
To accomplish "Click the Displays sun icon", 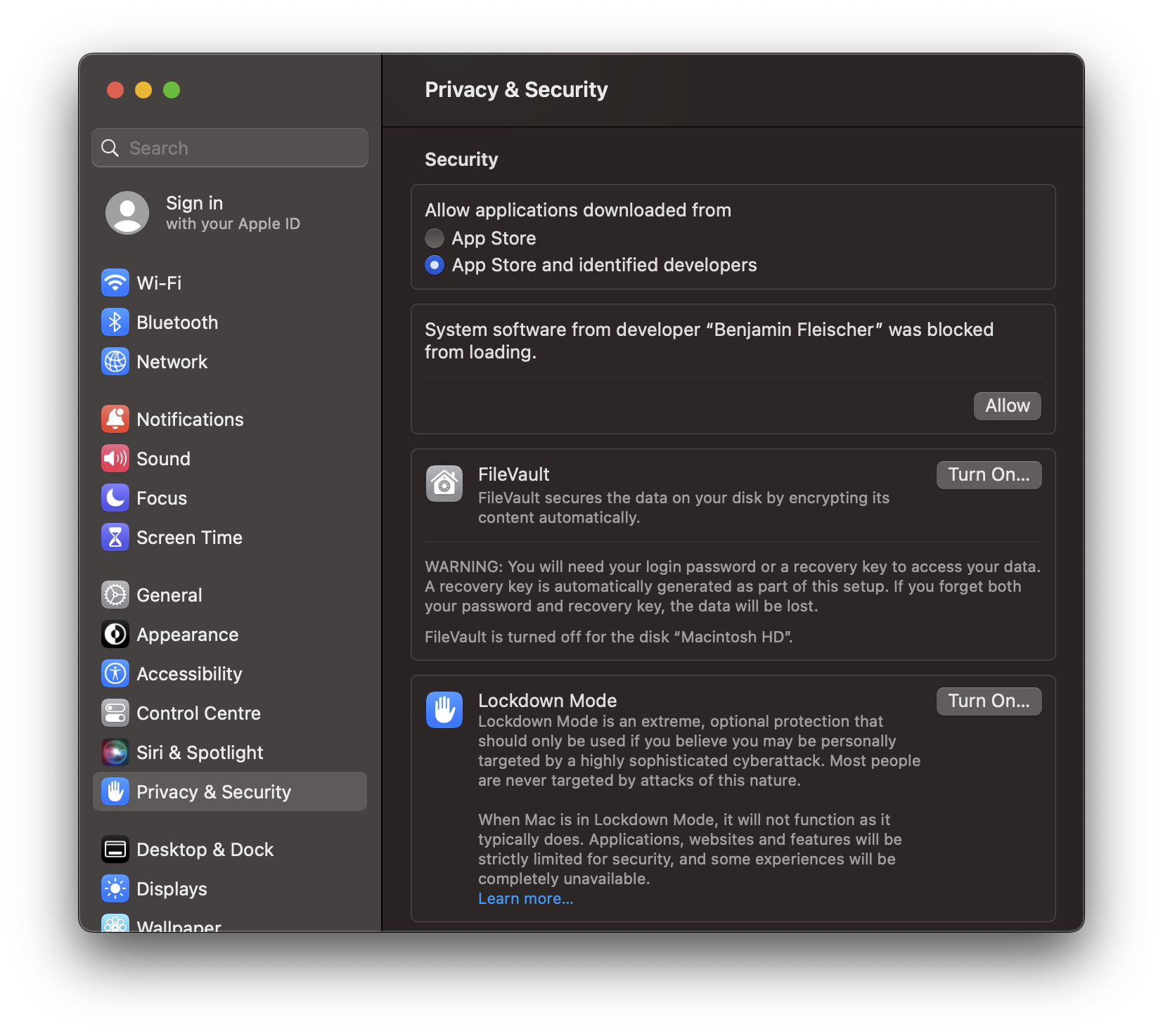I will 115,889.
